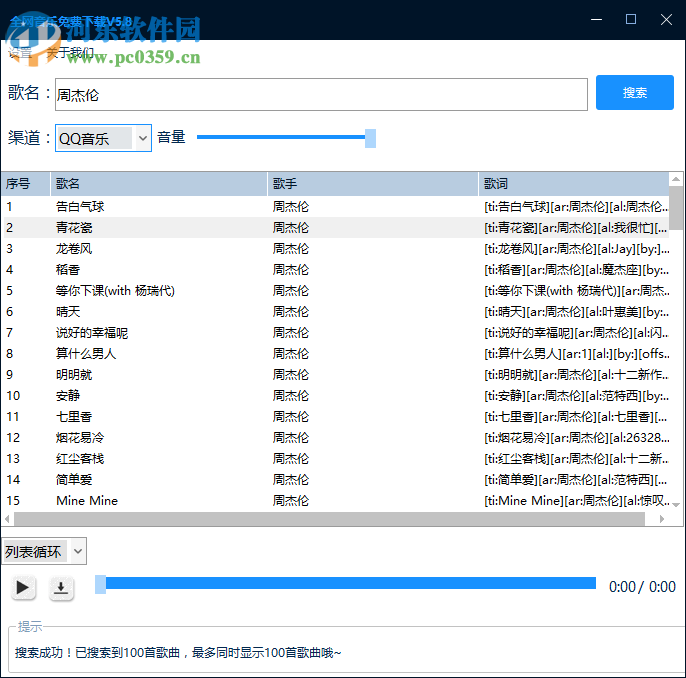Screen dimensions: 686x678
Task: Click the download song icon
Action: click(x=61, y=588)
